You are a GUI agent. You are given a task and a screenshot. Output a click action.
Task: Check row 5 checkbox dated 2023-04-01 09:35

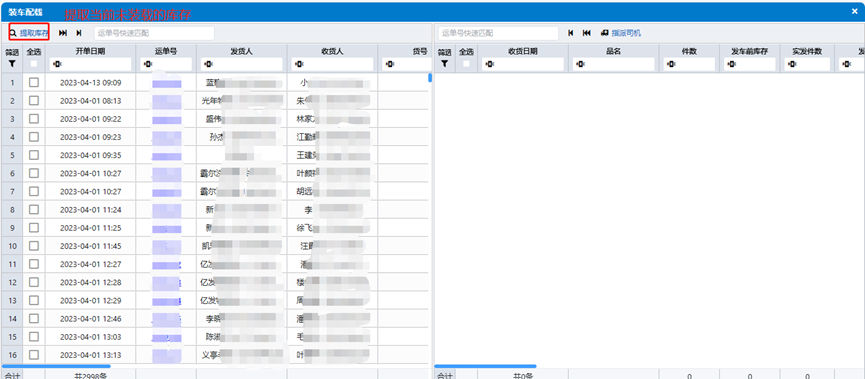coord(34,155)
